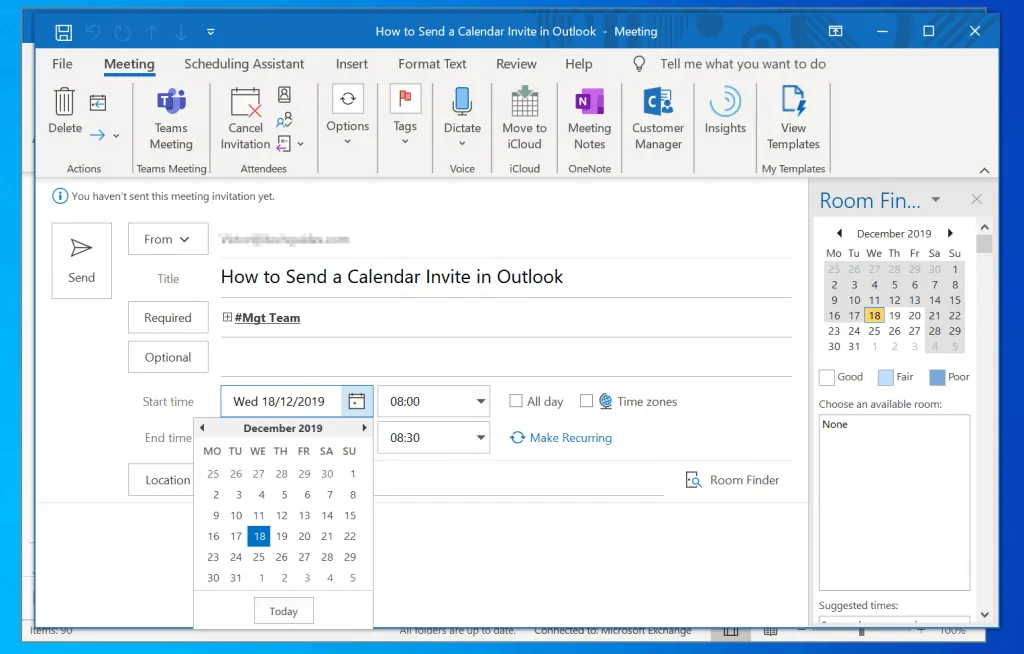The image size is (1024, 654).
Task: Click the Teams Meeting icon
Action: pyautogui.click(x=171, y=104)
